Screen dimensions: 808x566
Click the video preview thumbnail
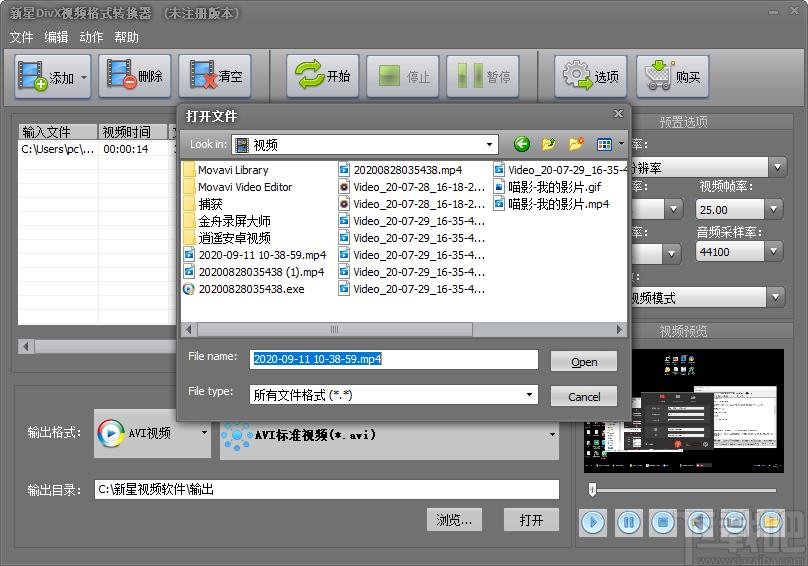click(683, 411)
